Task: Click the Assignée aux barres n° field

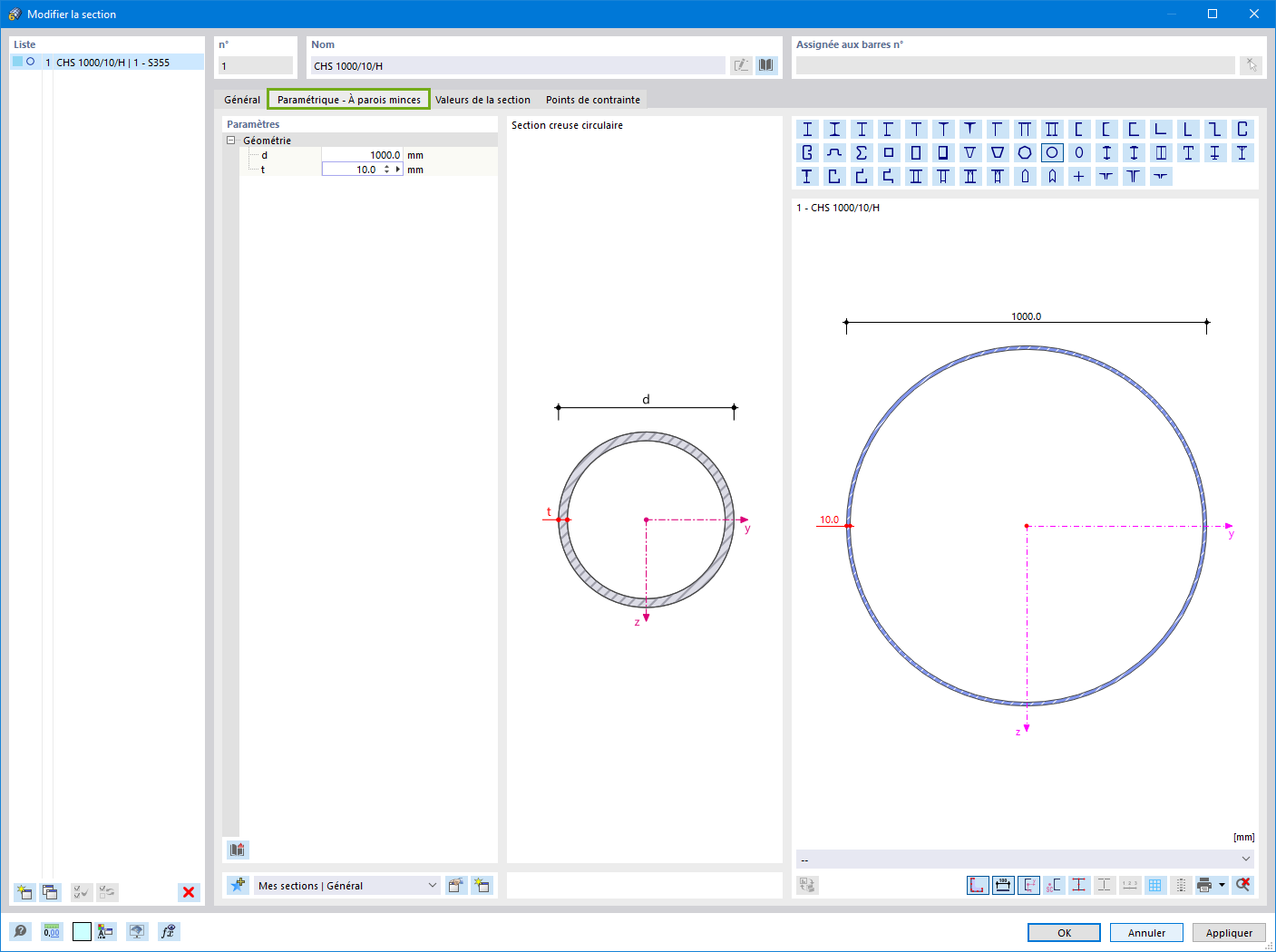Action: [1015, 65]
